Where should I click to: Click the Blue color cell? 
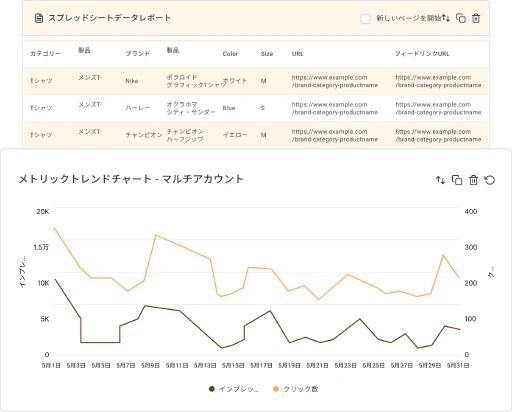coord(229,108)
